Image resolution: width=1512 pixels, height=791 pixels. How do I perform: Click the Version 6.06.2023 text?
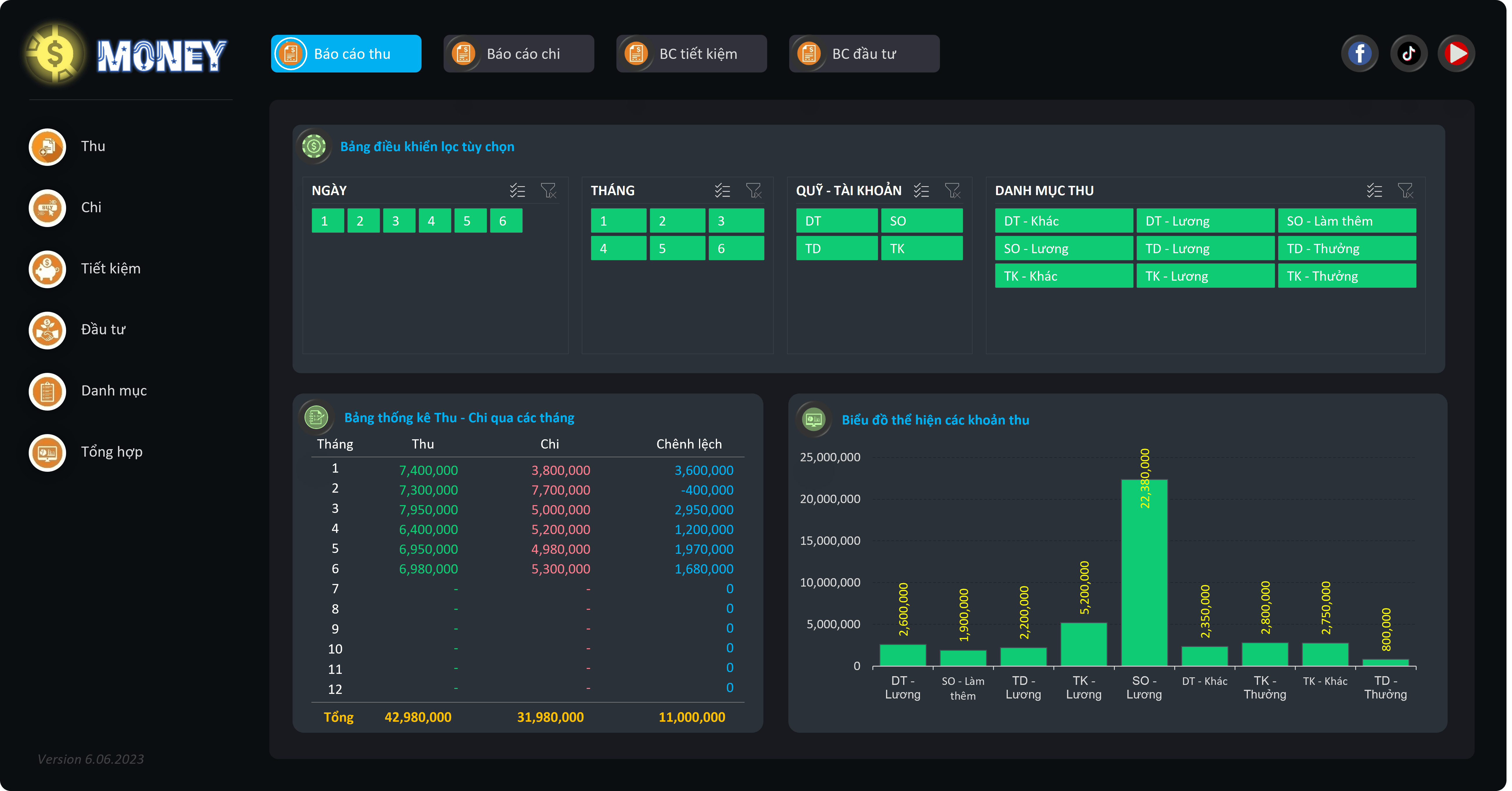(x=90, y=759)
